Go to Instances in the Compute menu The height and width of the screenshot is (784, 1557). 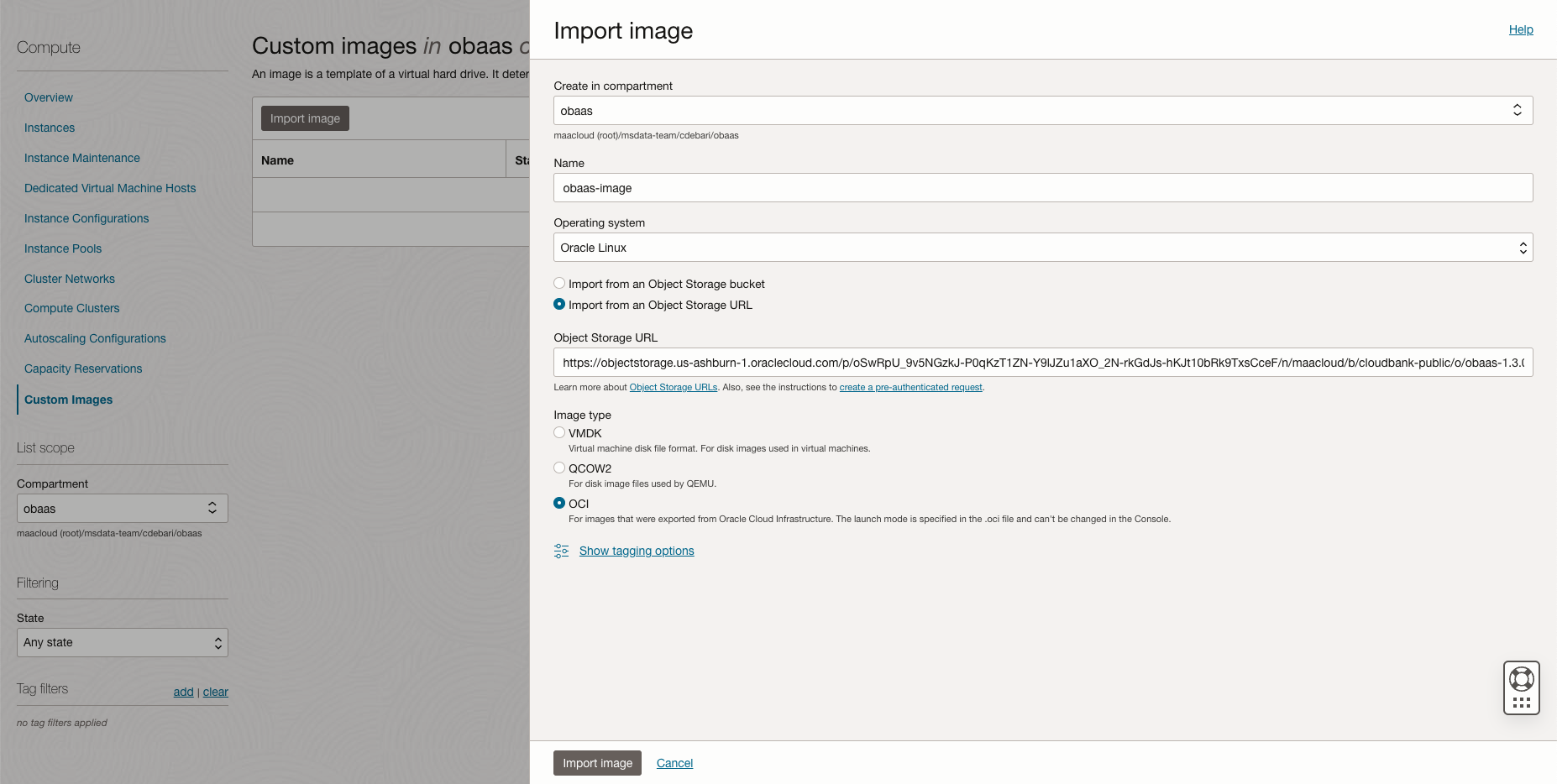[x=49, y=128]
